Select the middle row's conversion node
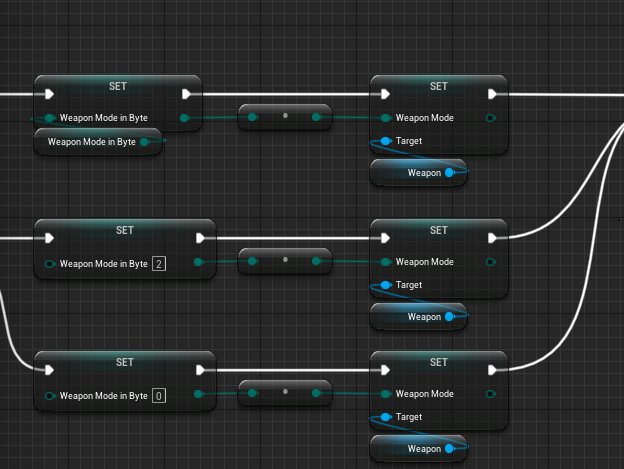This screenshot has height=469, width=624. tap(284, 261)
